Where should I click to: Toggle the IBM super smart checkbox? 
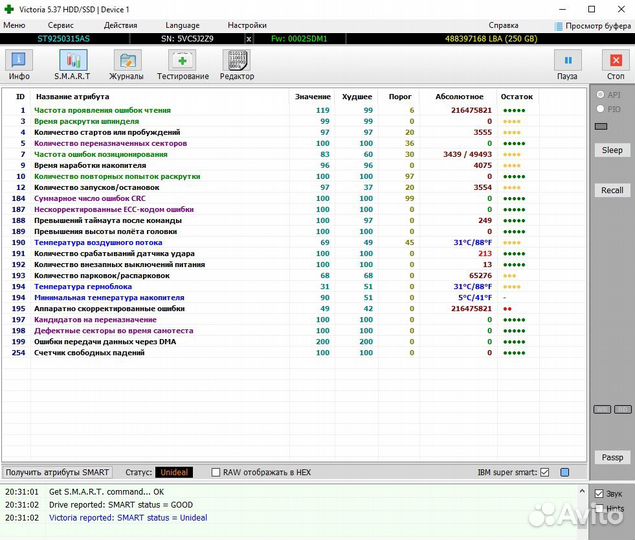[x=545, y=472]
